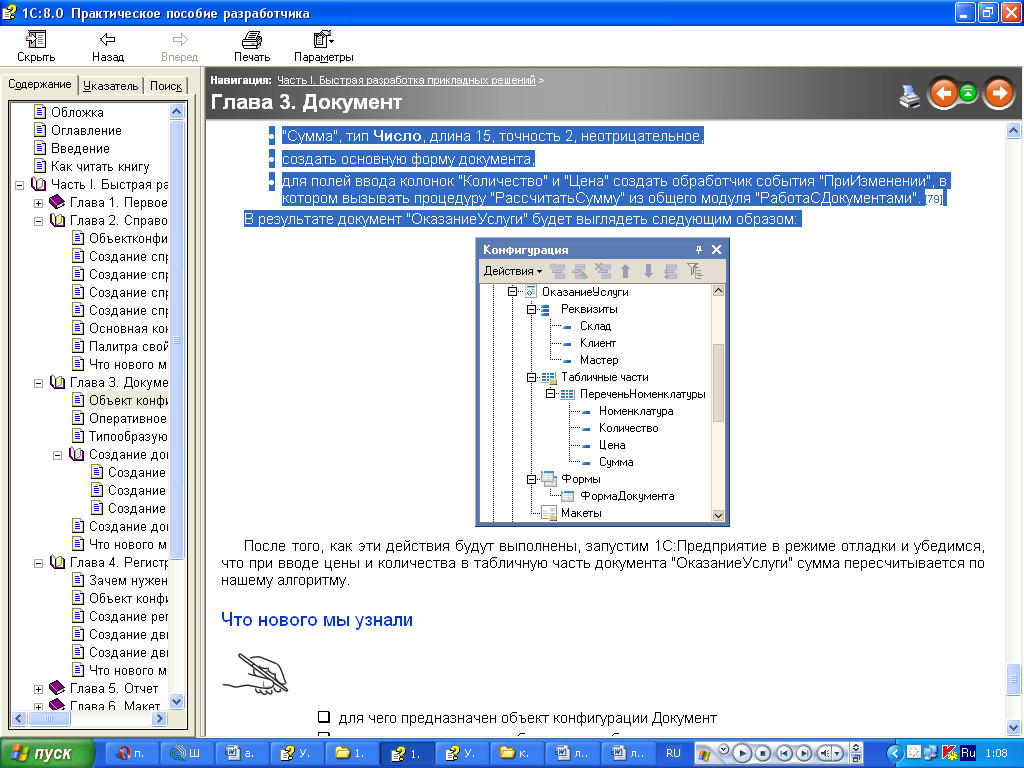Expand 'Глава 1. Первое' in contents tree
1024x768 pixels.
coord(39,203)
